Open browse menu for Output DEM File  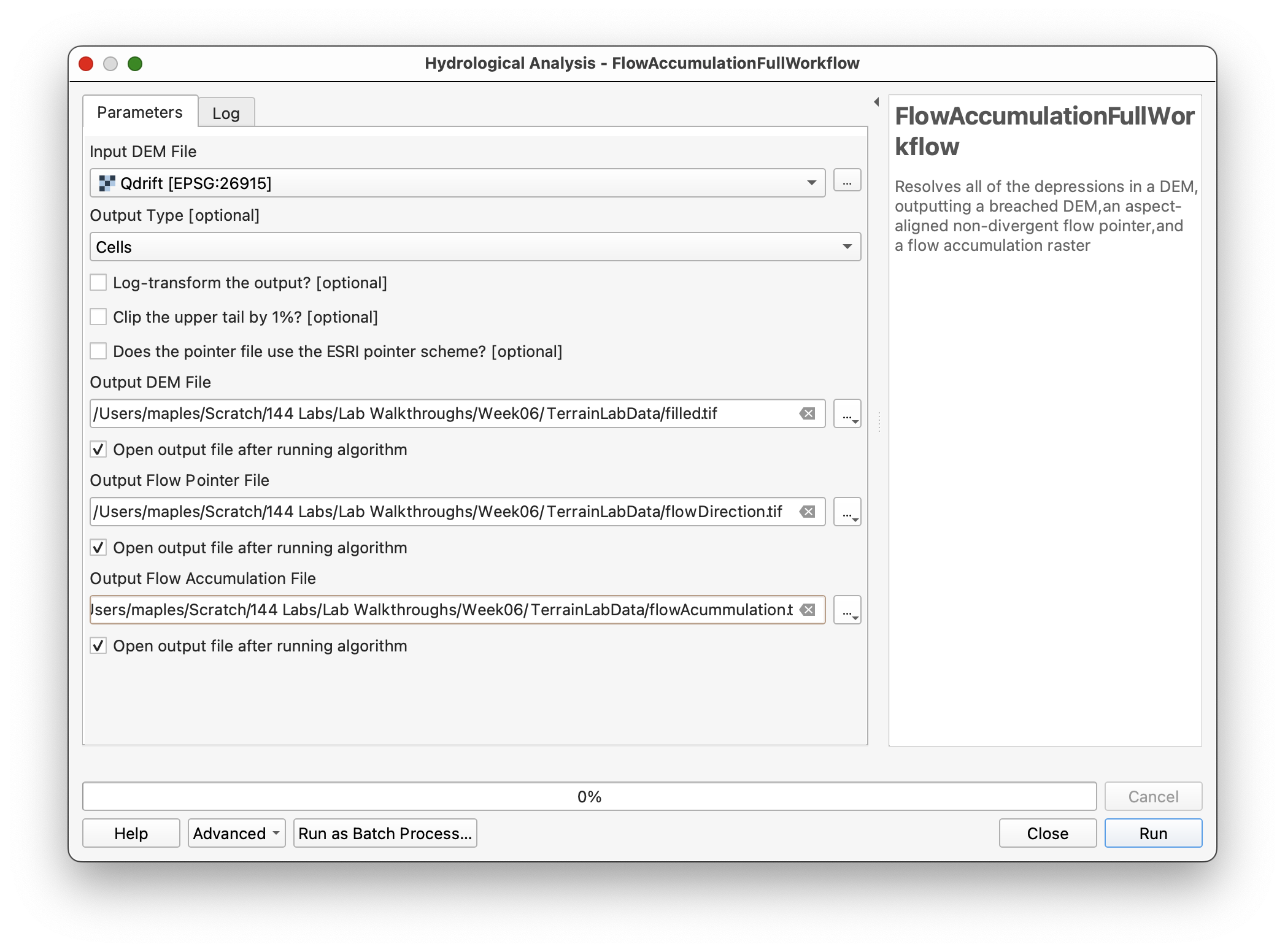[x=847, y=414]
